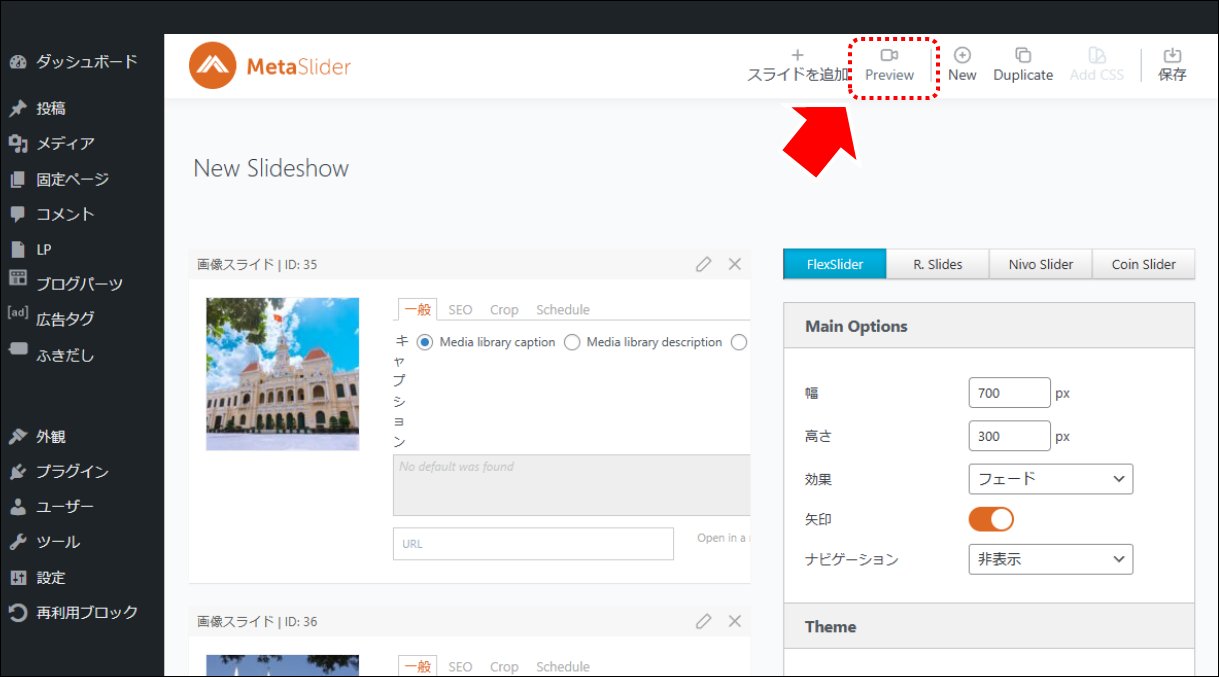Toggle the 矢印 arrows switch
Image resolution: width=1219 pixels, height=677 pixels.
(x=991, y=519)
